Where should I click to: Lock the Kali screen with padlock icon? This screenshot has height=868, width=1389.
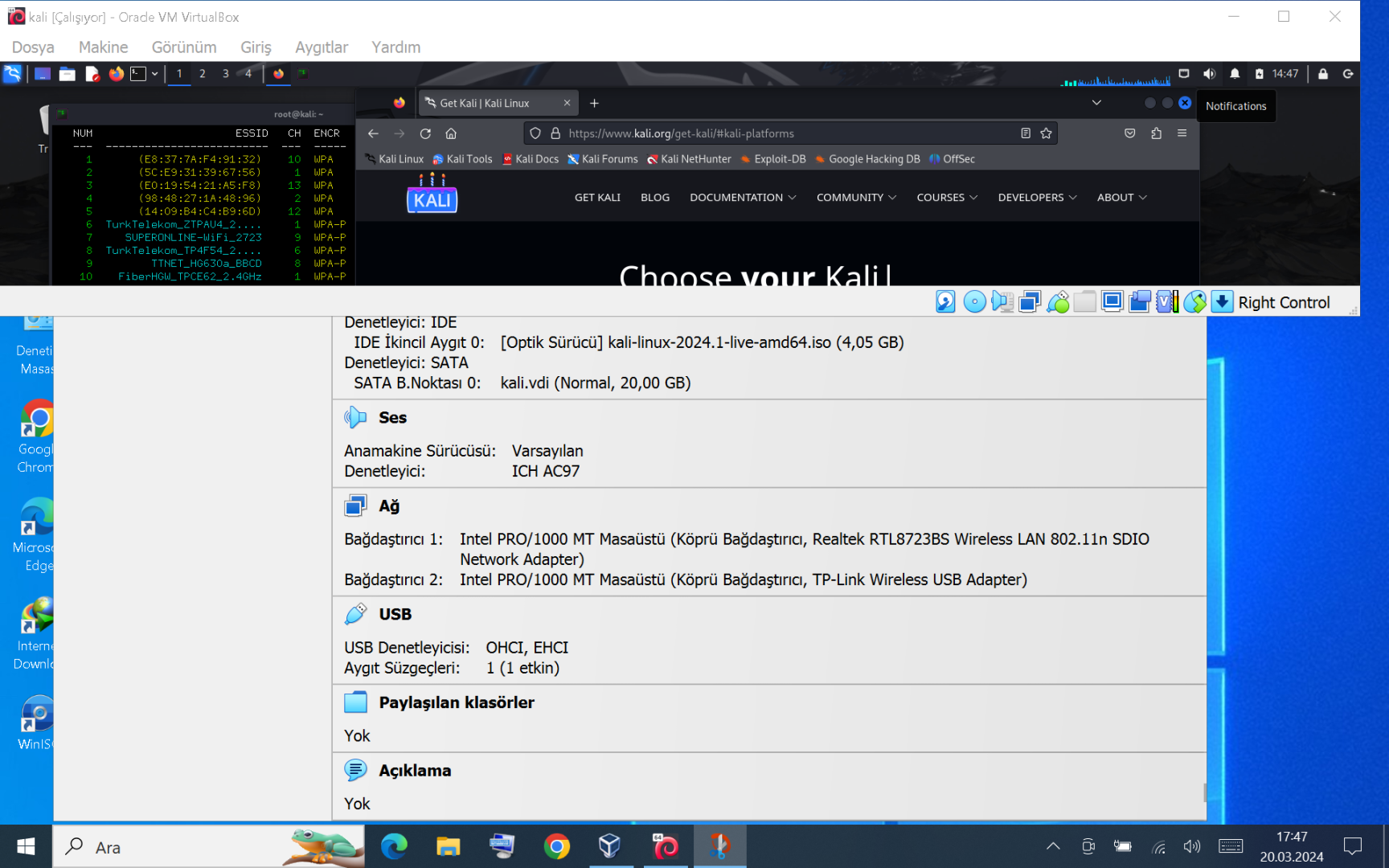tap(1323, 74)
